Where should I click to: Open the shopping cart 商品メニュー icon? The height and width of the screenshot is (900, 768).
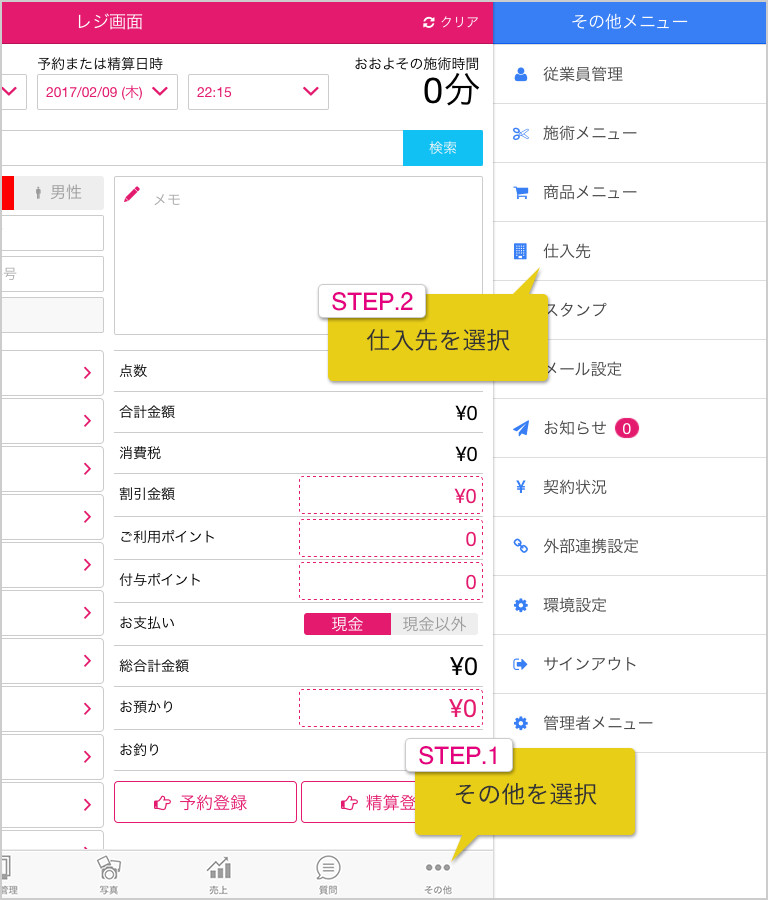tap(521, 193)
